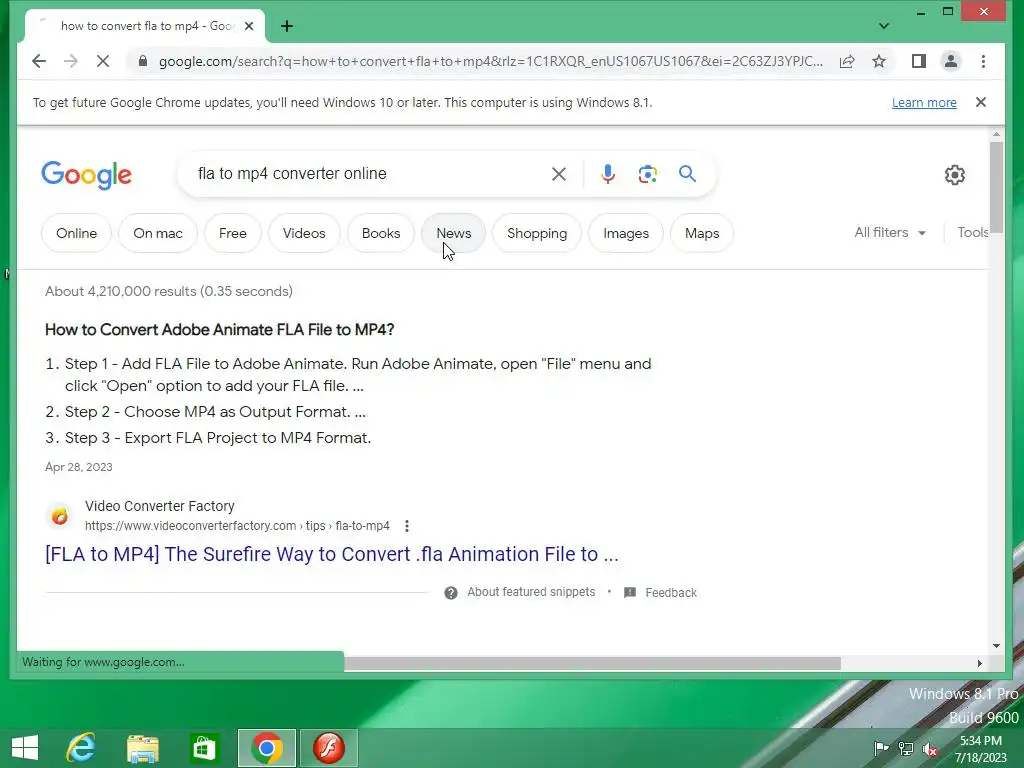The height and width of the screenshot is (768, 1024).
Task: Expand the tab search dropdown
Action: tap(884, 26)
